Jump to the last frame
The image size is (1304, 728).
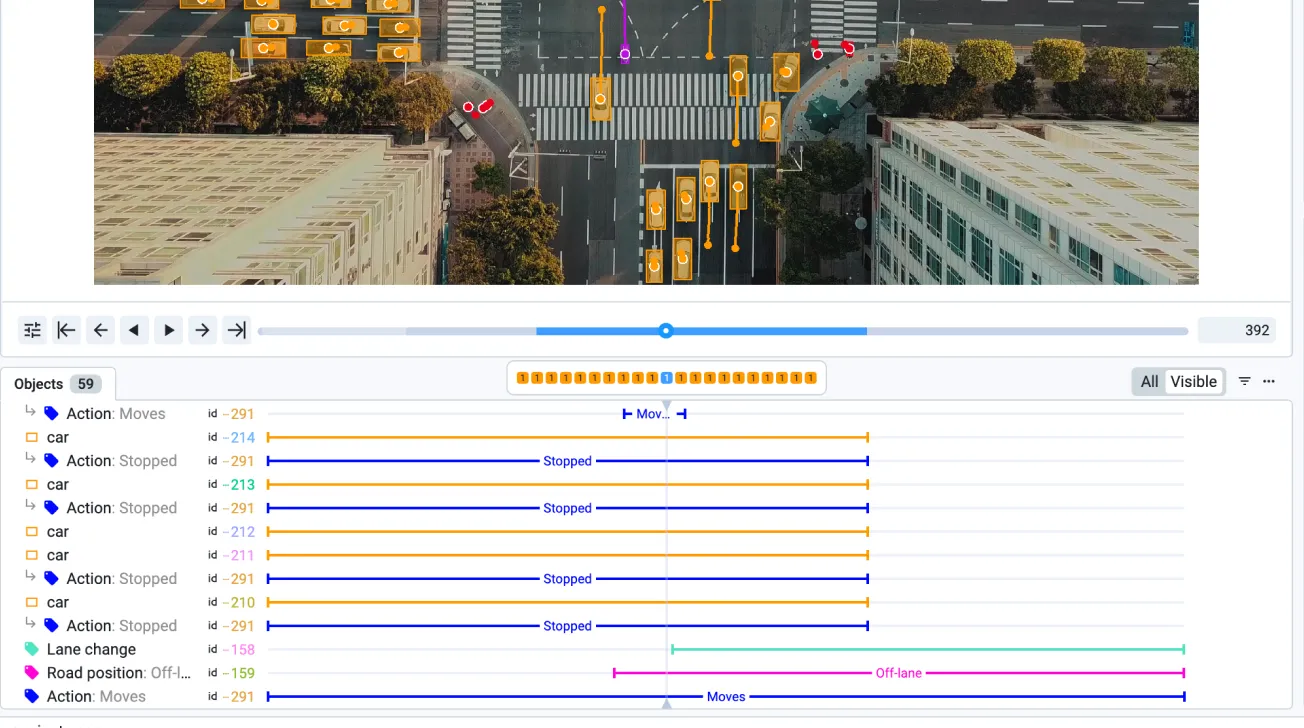tap(237, 330)
